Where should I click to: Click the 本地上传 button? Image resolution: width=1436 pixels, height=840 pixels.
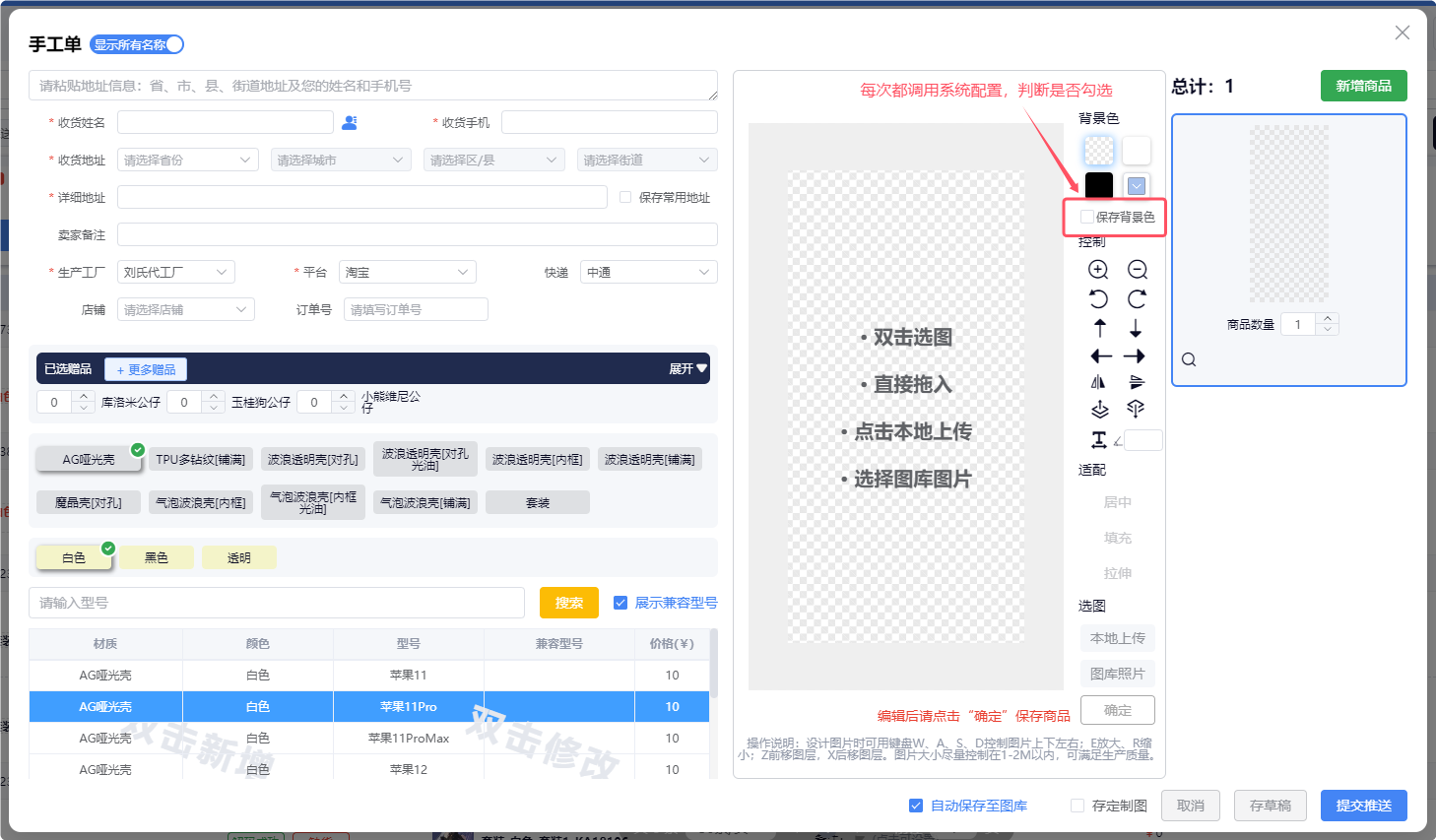click(x=1118, y=638)
